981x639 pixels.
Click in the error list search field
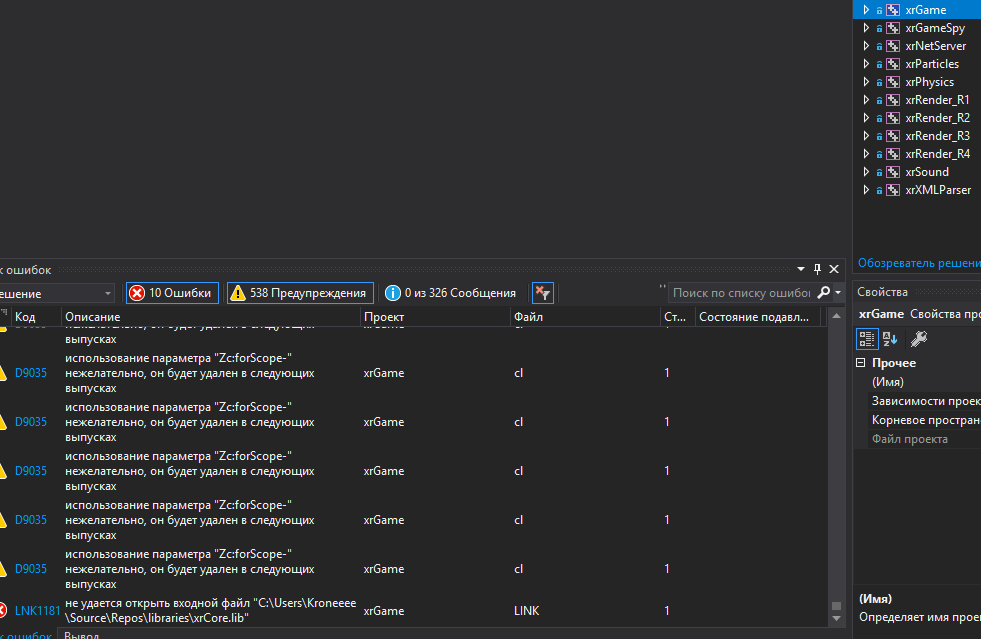tap(740, 293)
